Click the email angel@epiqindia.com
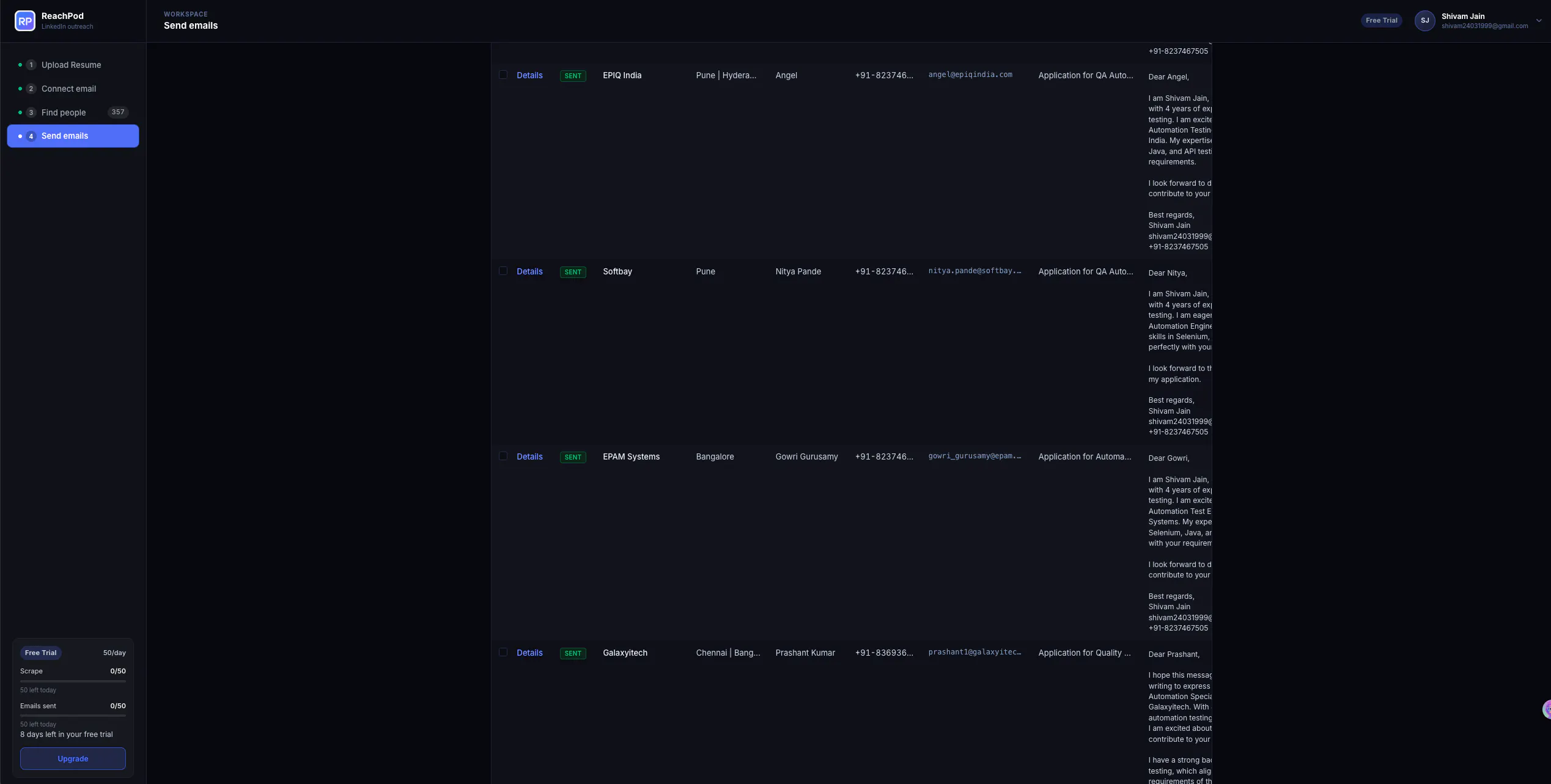Image resolution: width=1551 pixels, height=784 pixels. point(970,75)
